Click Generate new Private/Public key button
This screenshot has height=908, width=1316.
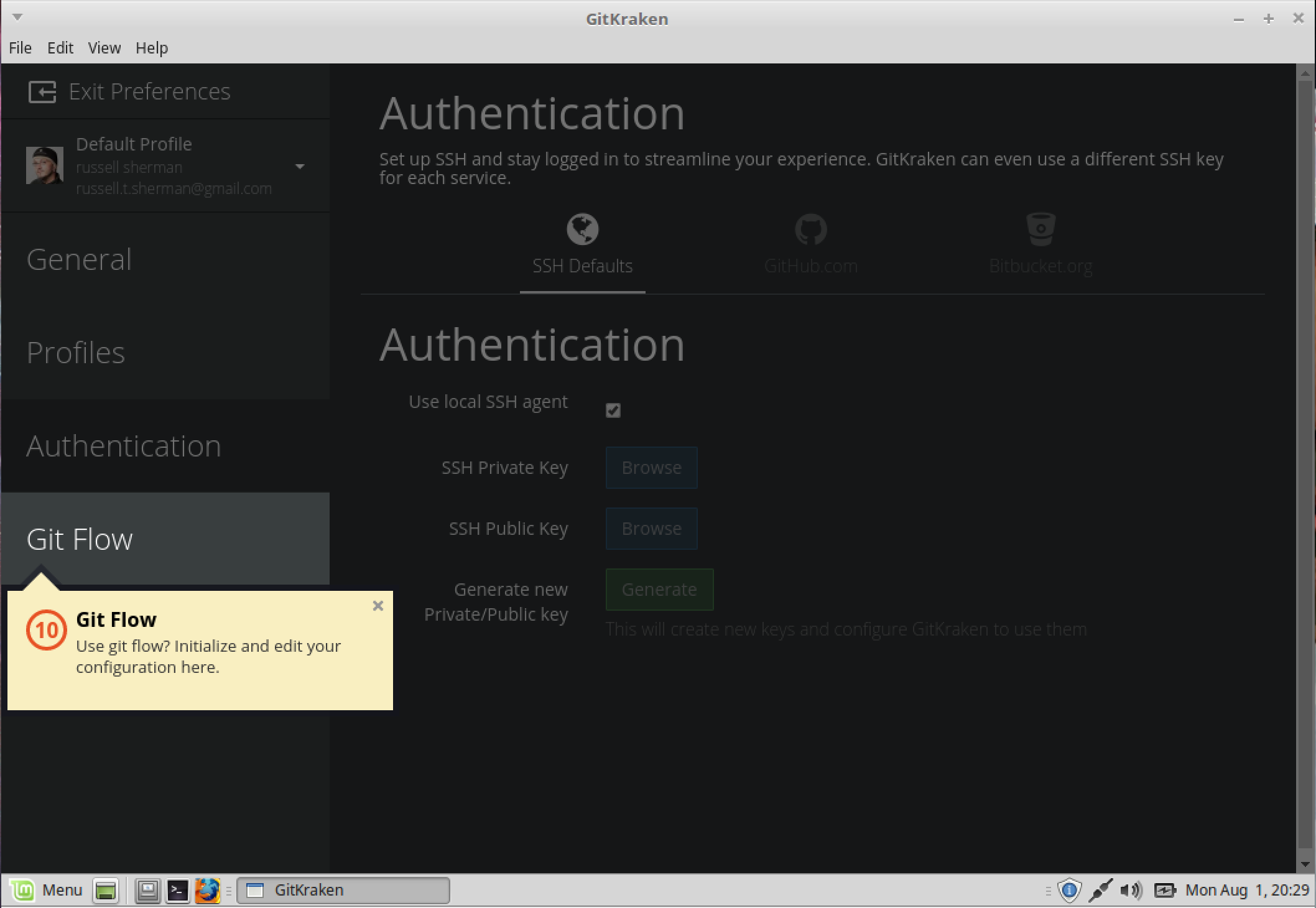click(x=659, y=590)
